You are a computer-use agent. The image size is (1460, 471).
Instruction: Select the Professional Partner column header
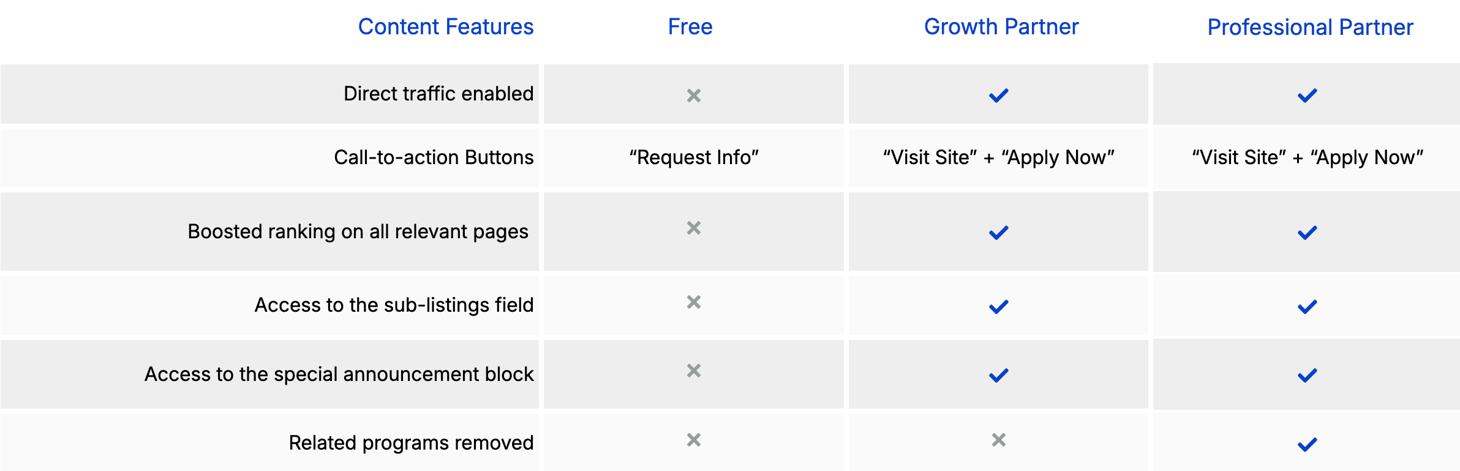click(x=1310, y=28)
